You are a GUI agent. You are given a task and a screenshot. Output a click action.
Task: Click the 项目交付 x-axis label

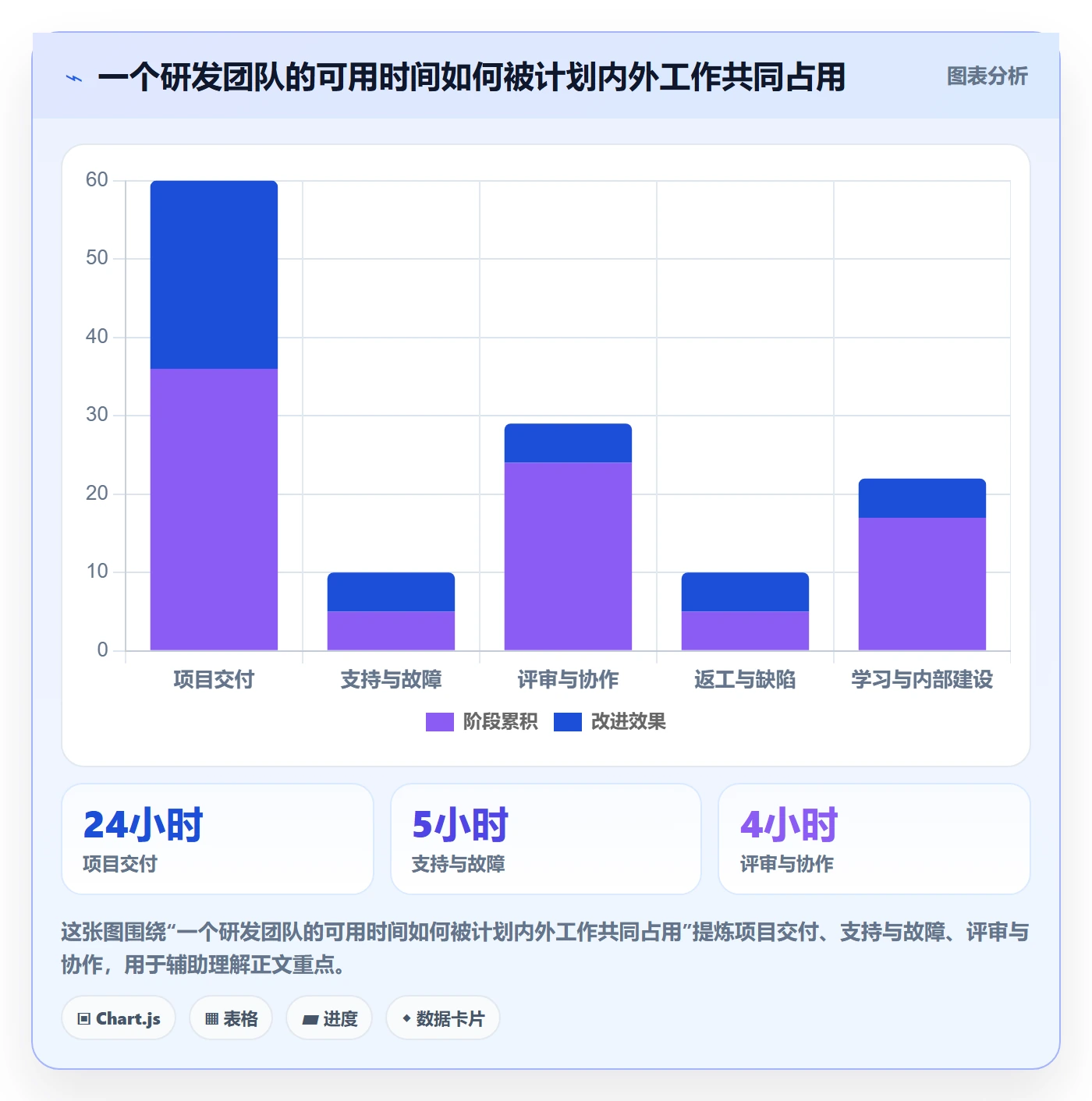tap(214, 680)
